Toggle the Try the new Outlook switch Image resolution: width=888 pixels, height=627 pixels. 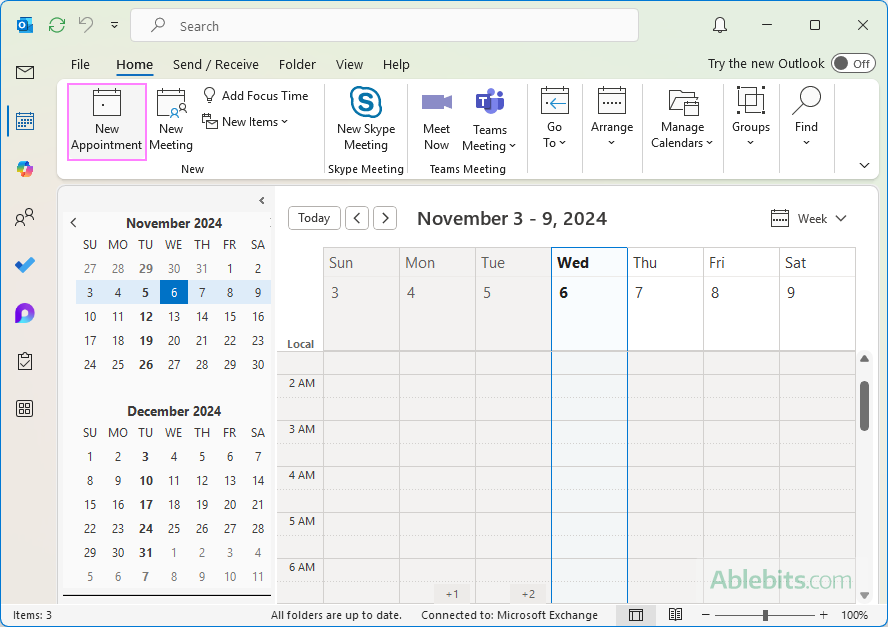point(851,63)
